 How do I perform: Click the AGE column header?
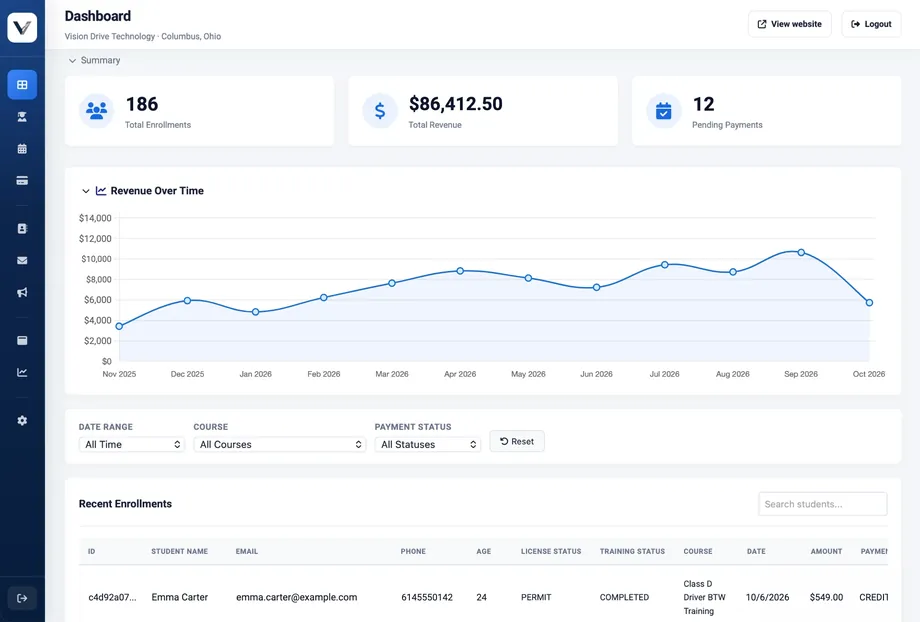coord(483,552)
